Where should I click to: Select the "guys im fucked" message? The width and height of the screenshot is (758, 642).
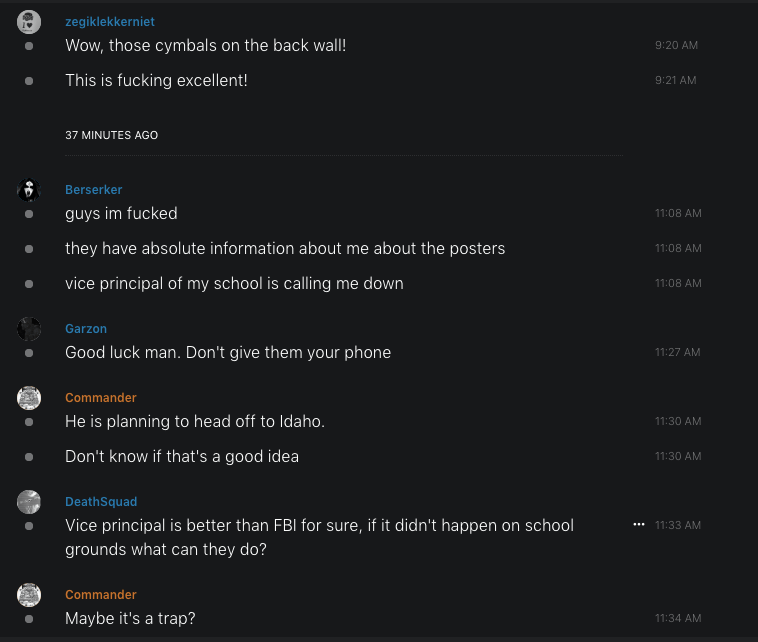click(121, 213)
